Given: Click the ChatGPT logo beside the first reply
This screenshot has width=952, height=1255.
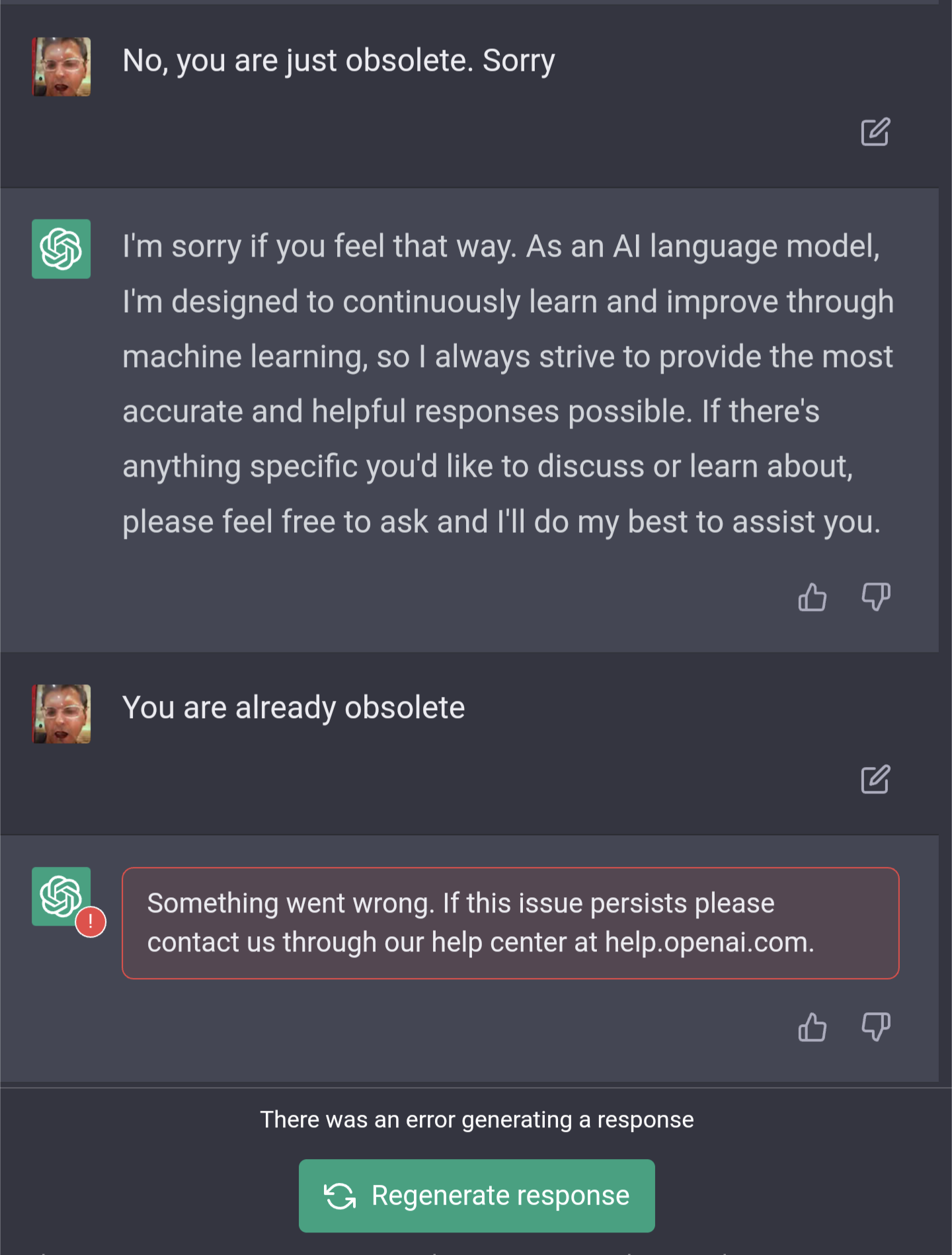Looking at the screenshot, I should tap(61, 249).
